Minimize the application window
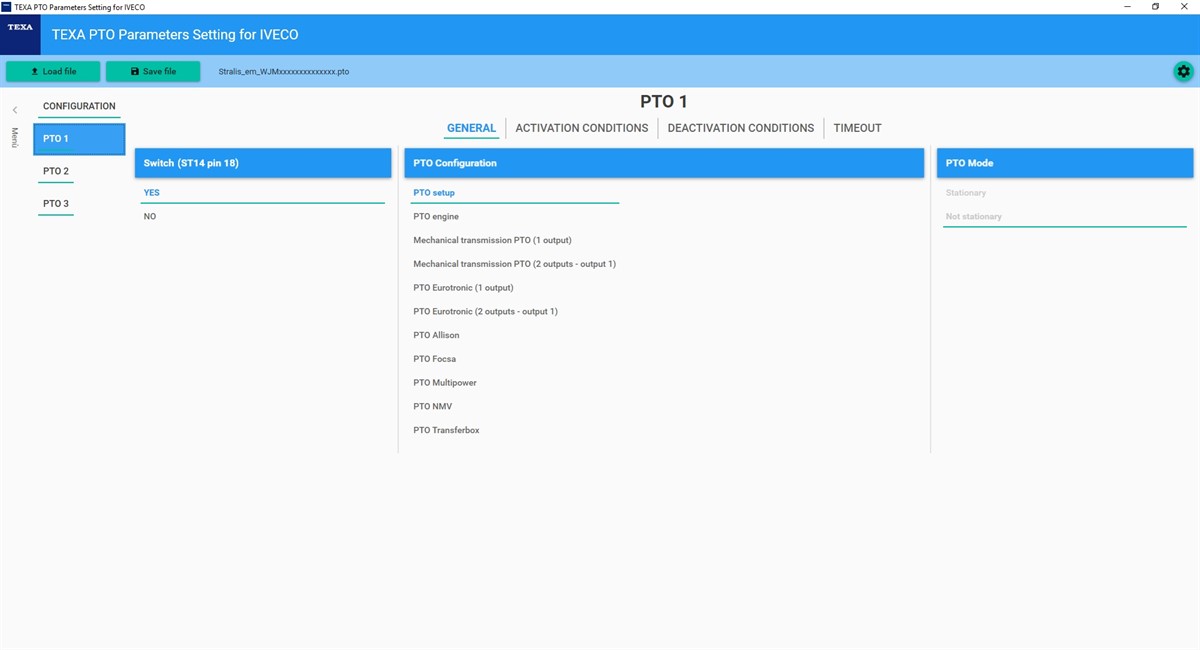Screen dimensions: 1200x650 pos(1127,7)
